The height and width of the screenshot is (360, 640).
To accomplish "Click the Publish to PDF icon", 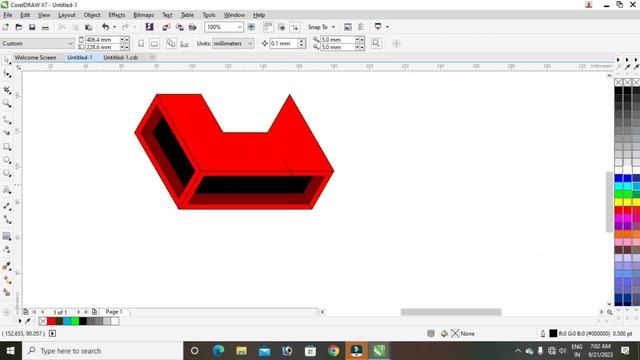I will pos(193,27).
